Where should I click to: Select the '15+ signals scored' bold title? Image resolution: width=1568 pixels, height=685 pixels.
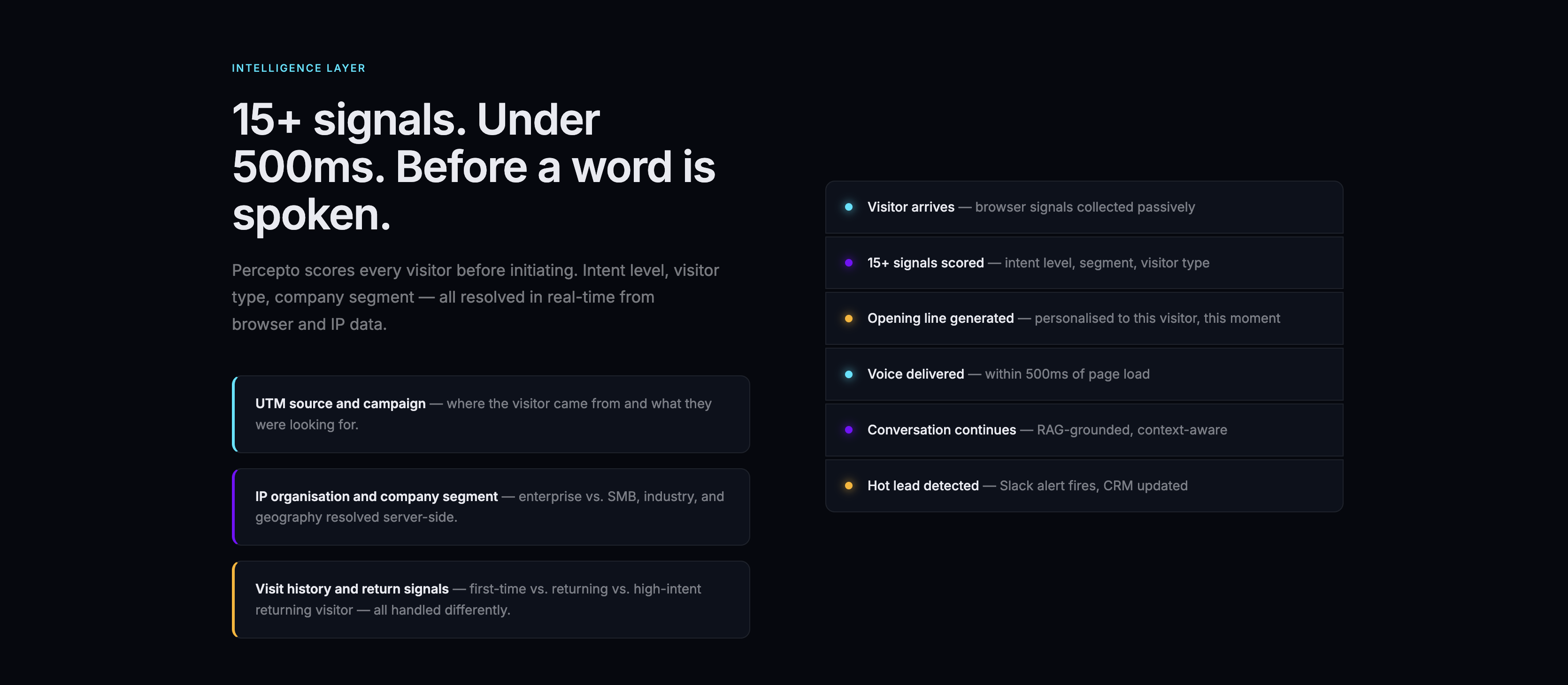click(x=925, y=263)
